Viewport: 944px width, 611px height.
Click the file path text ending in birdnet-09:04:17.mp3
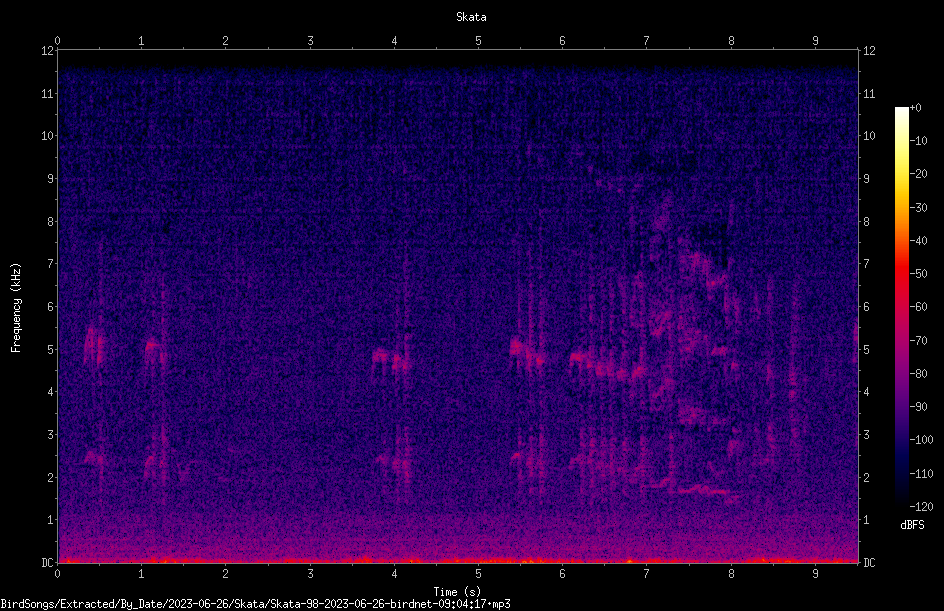(255, 604)
